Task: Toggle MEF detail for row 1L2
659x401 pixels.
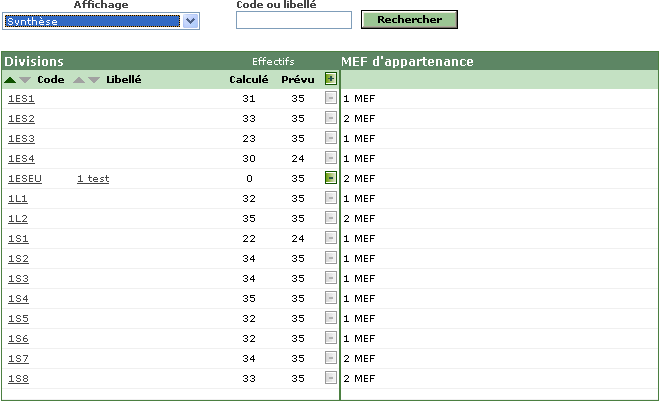Action: [x=331, y=218]
